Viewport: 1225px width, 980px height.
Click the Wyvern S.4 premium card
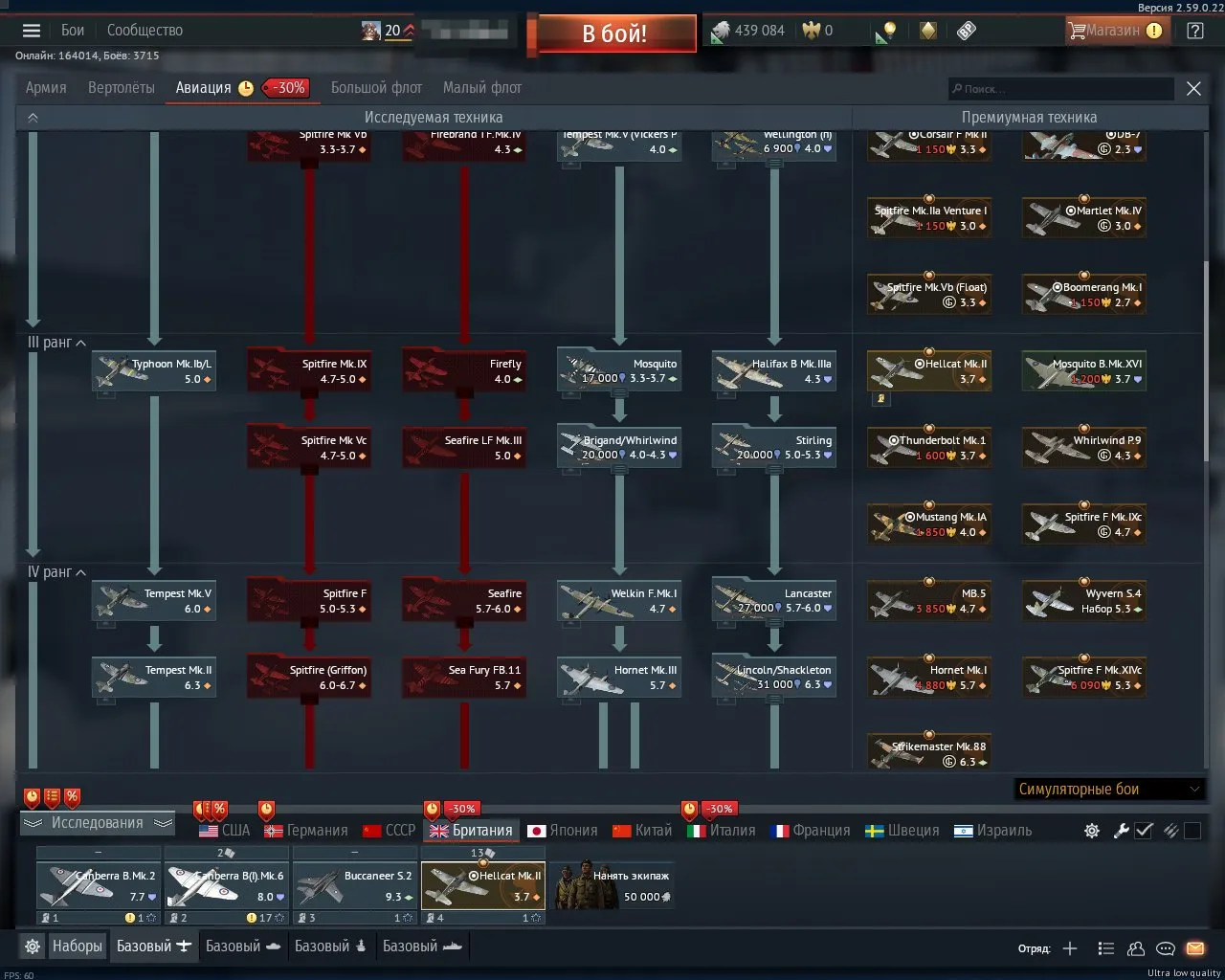point(1084,601)
